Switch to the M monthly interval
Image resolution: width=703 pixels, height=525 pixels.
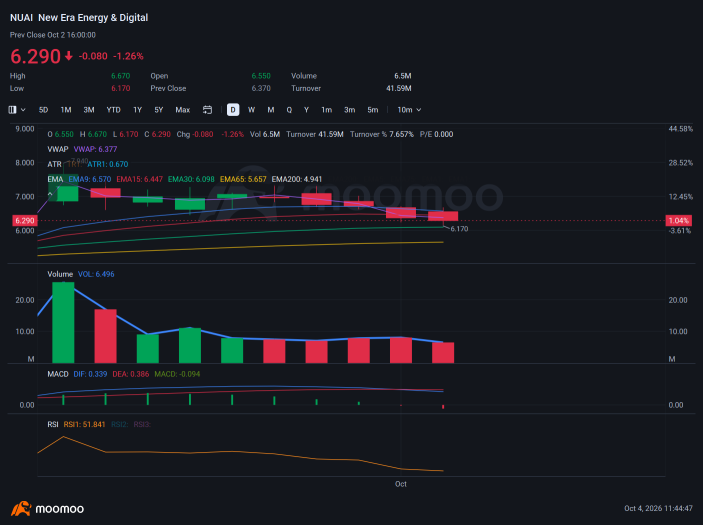[x=271, y=110]
